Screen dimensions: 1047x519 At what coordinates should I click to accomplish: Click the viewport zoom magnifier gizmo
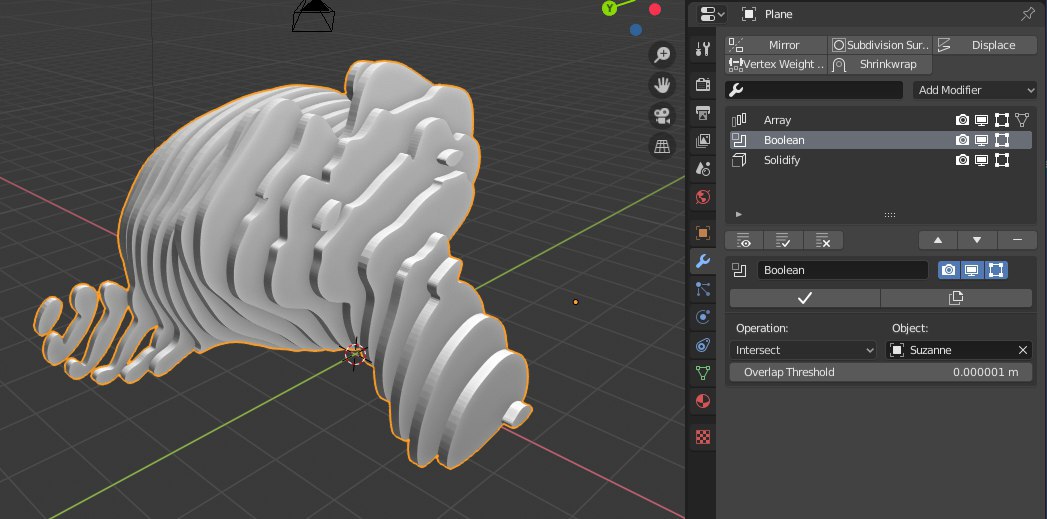pyautogui.click(x=662, y=55)
